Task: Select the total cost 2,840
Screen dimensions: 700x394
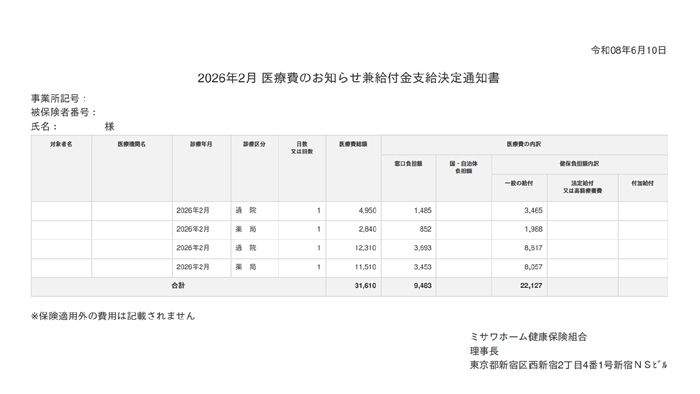Action: pyautogui.click(x=367, y=229)
